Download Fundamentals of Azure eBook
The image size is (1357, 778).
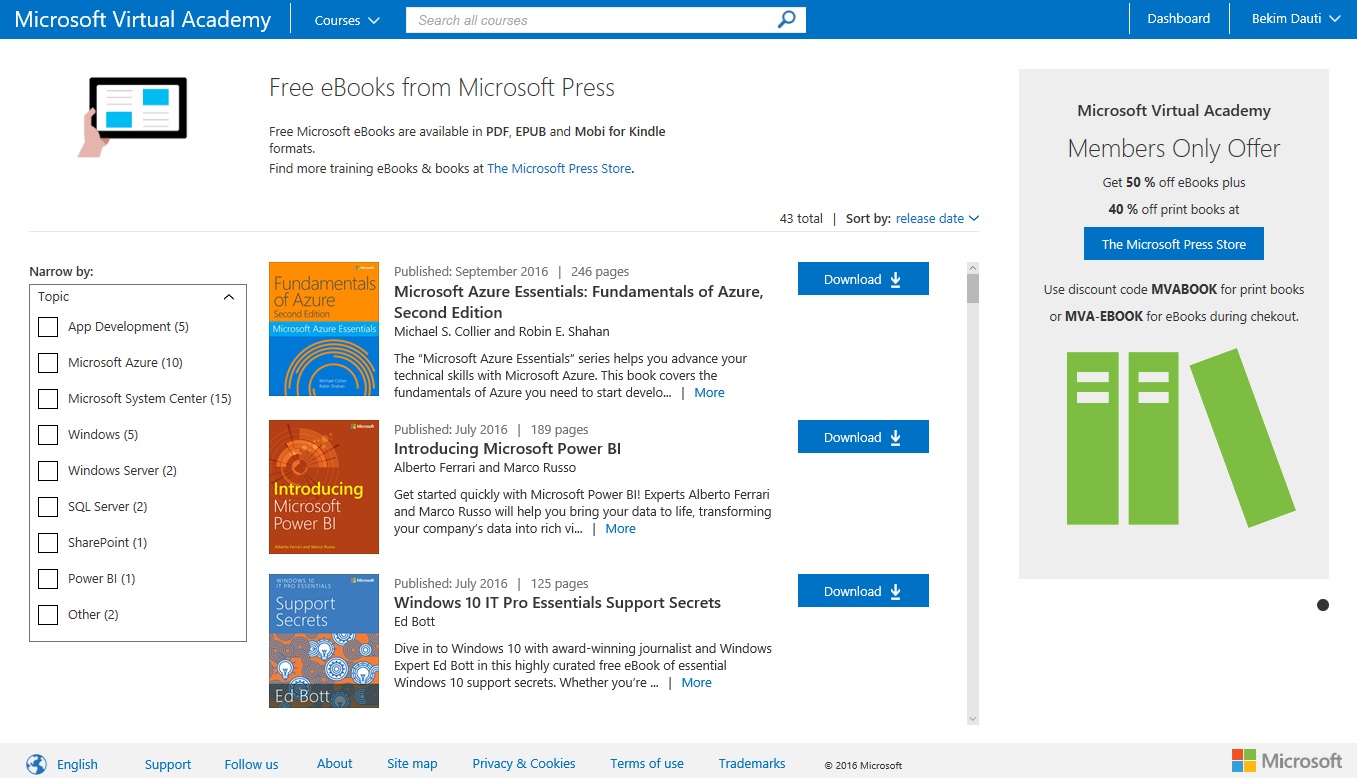tap(863, 279)
